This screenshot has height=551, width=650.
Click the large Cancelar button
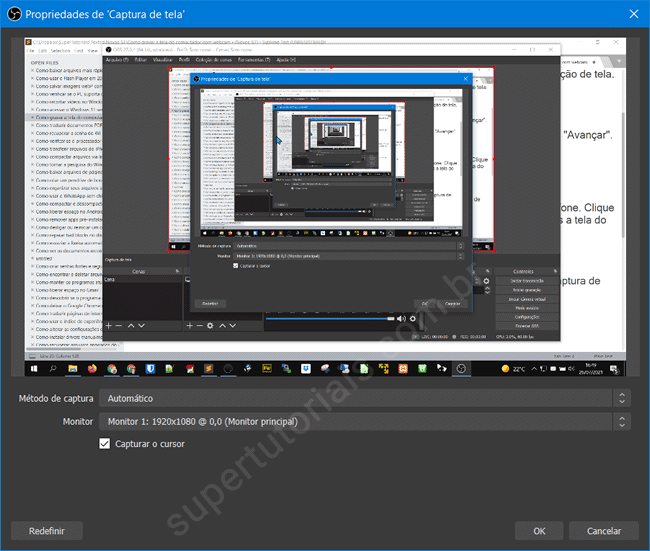(603, 531)
